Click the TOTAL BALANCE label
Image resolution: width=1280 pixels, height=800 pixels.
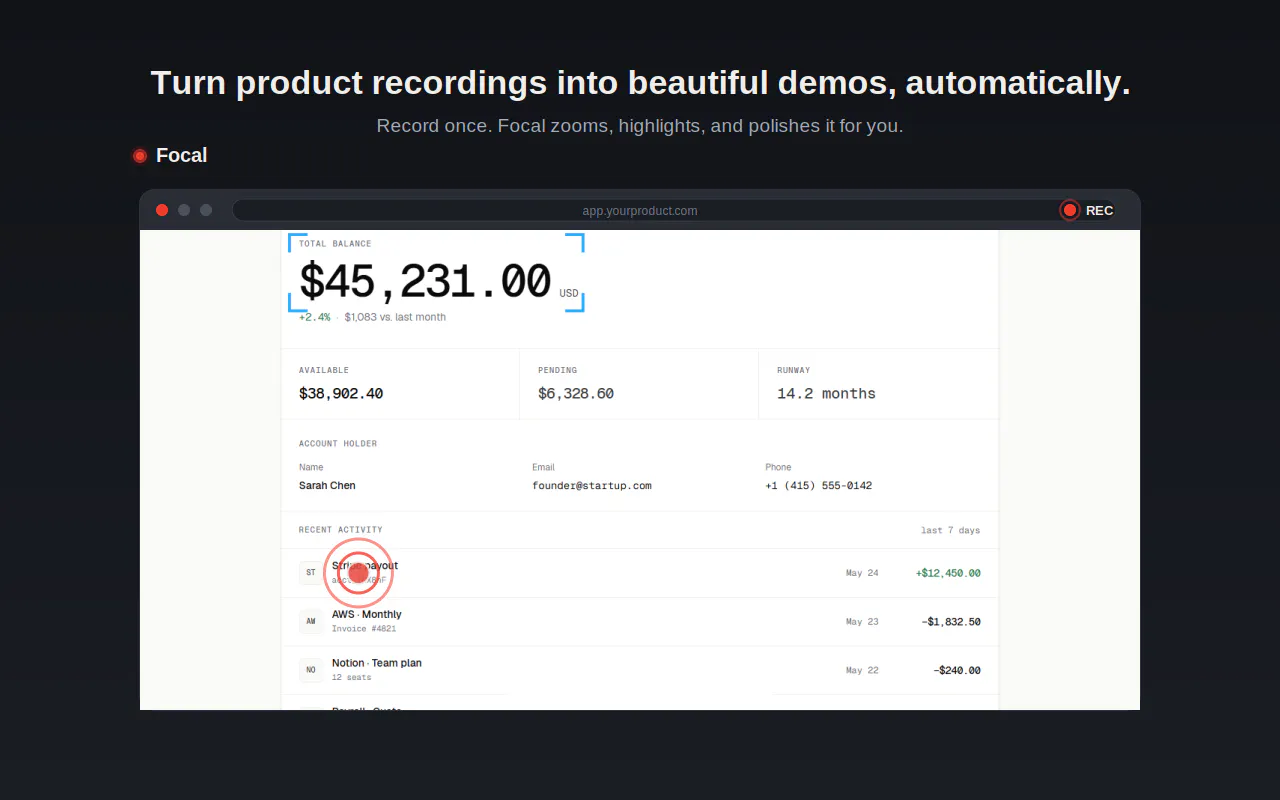pyautogui.click(x=335, y=244)
